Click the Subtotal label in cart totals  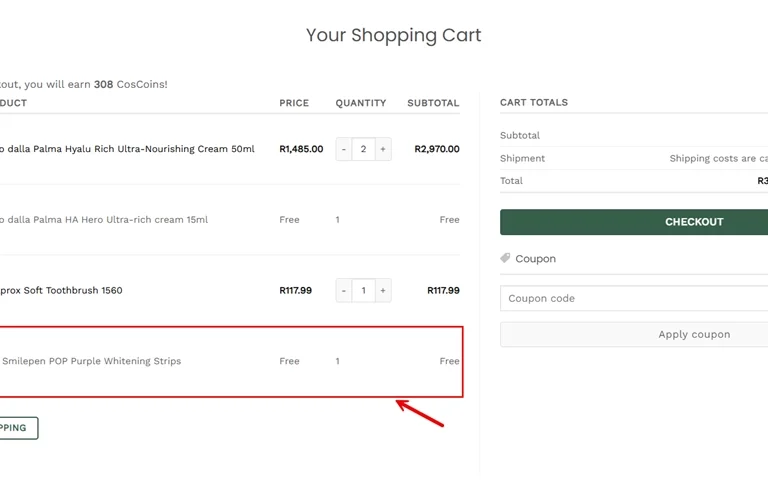[520, 135]
